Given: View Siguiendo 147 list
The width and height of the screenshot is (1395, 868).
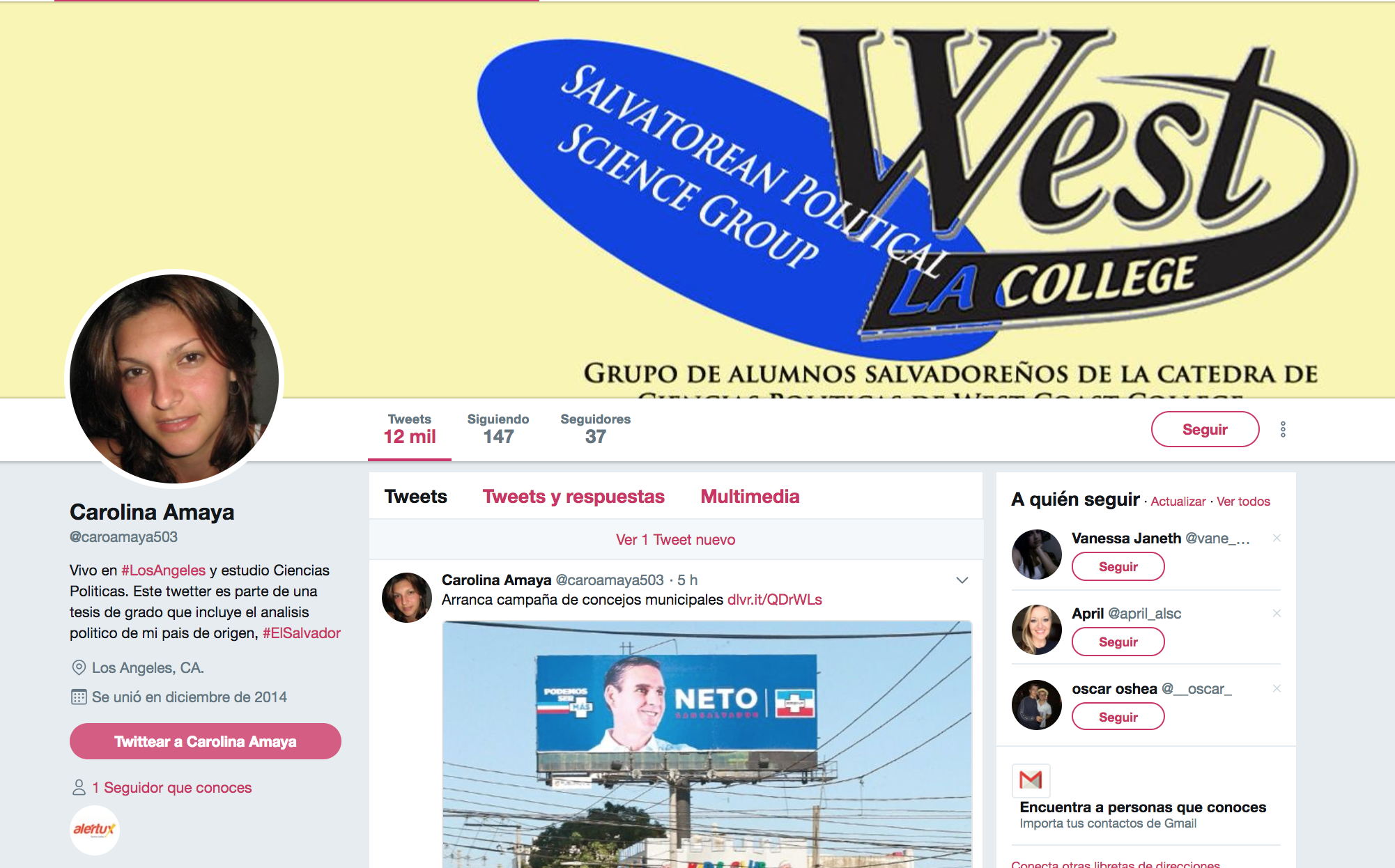Looking at the screenshot, I should pos(498,429).
